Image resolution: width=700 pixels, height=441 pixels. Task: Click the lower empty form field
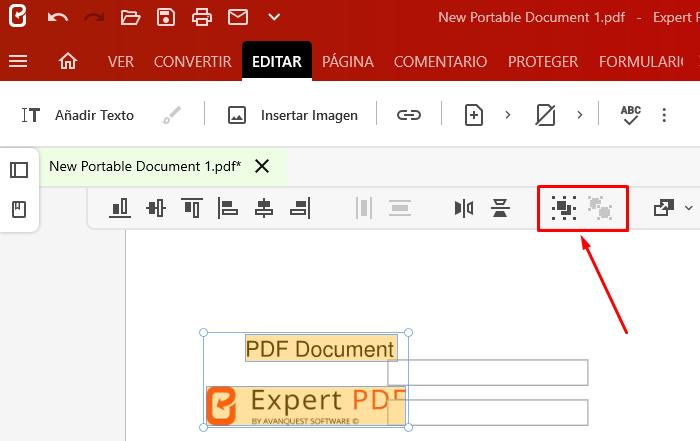tap(488, 412)
